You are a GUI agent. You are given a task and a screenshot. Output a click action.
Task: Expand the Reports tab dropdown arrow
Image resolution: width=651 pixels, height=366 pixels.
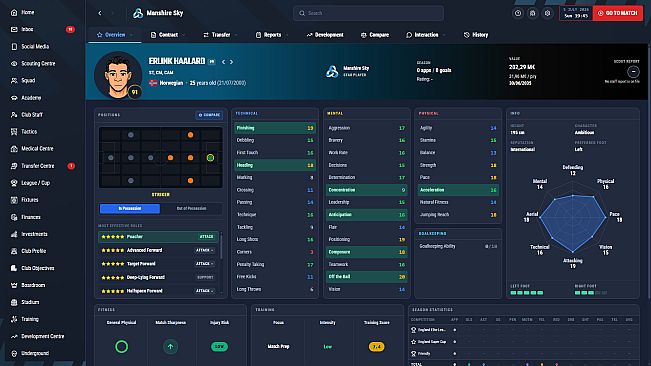[x=287, y=35]
